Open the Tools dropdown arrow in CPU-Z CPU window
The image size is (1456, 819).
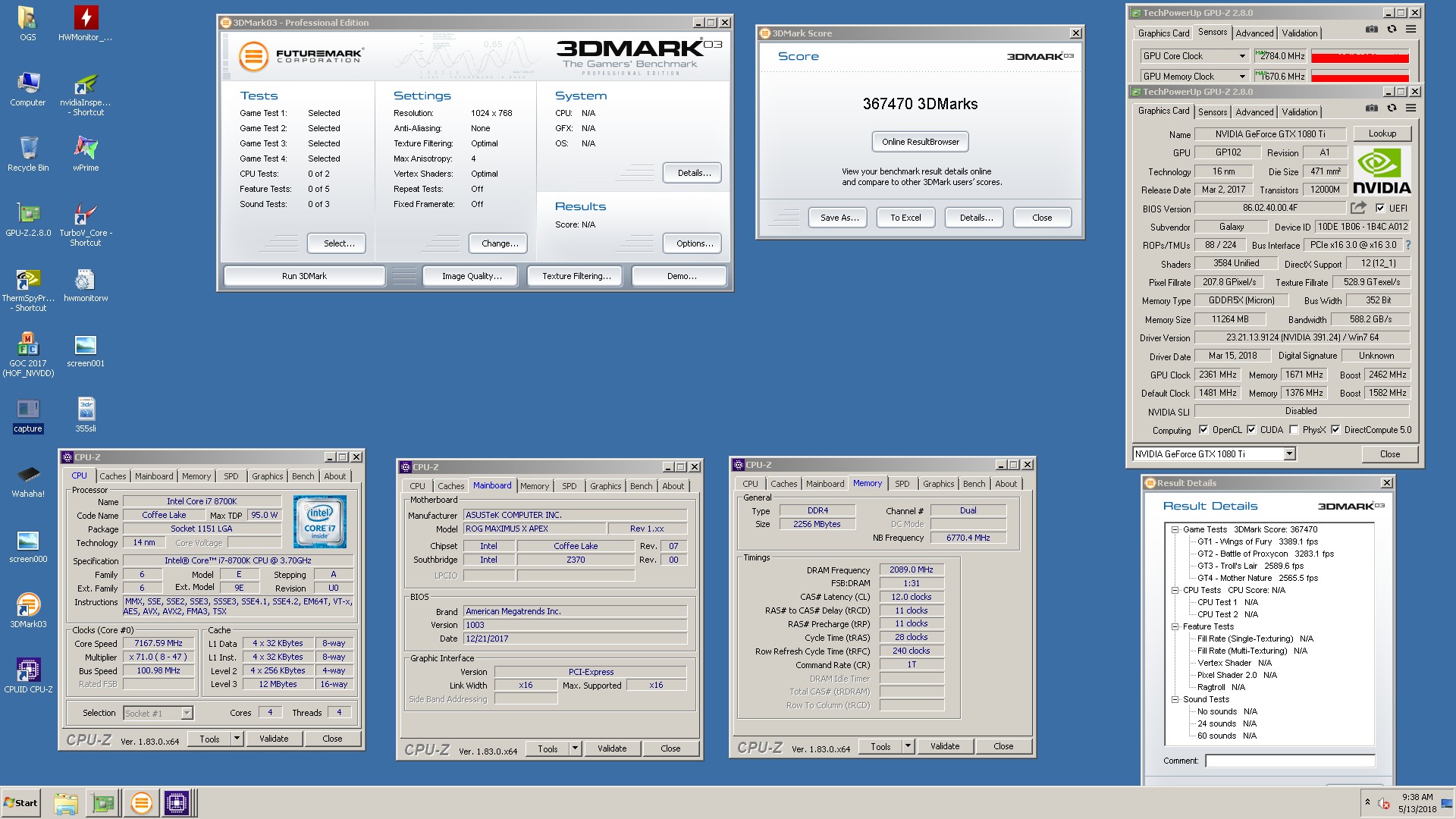pyautogui.click(x=237, y=738)
